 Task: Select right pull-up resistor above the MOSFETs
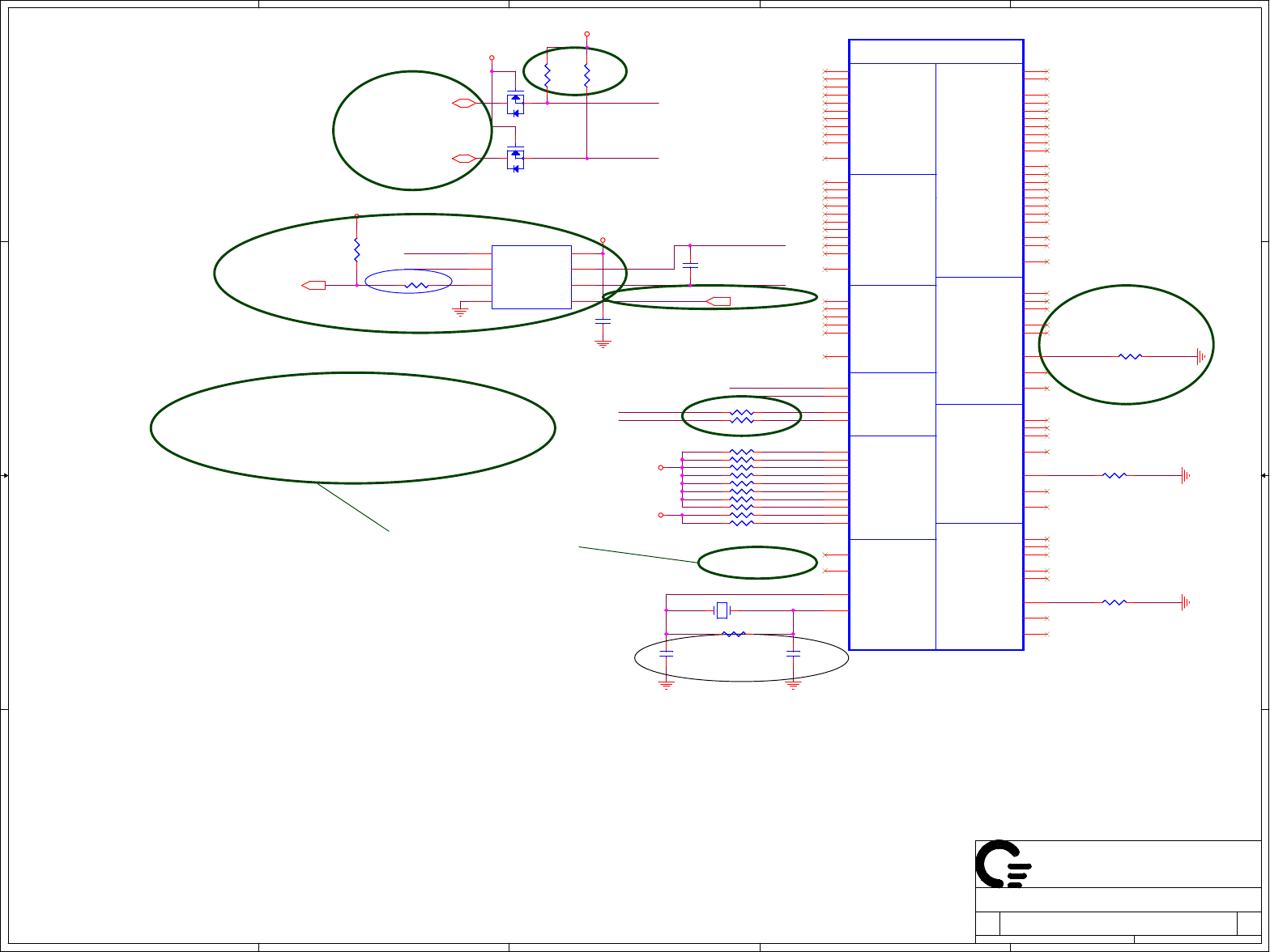587,77
